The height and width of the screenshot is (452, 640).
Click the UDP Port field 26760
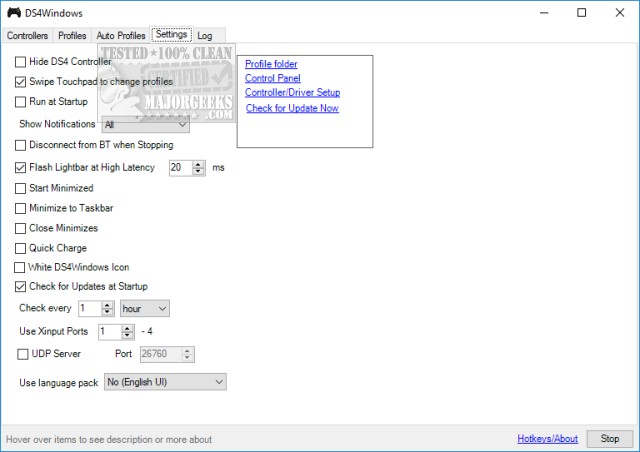coord(161,354)
